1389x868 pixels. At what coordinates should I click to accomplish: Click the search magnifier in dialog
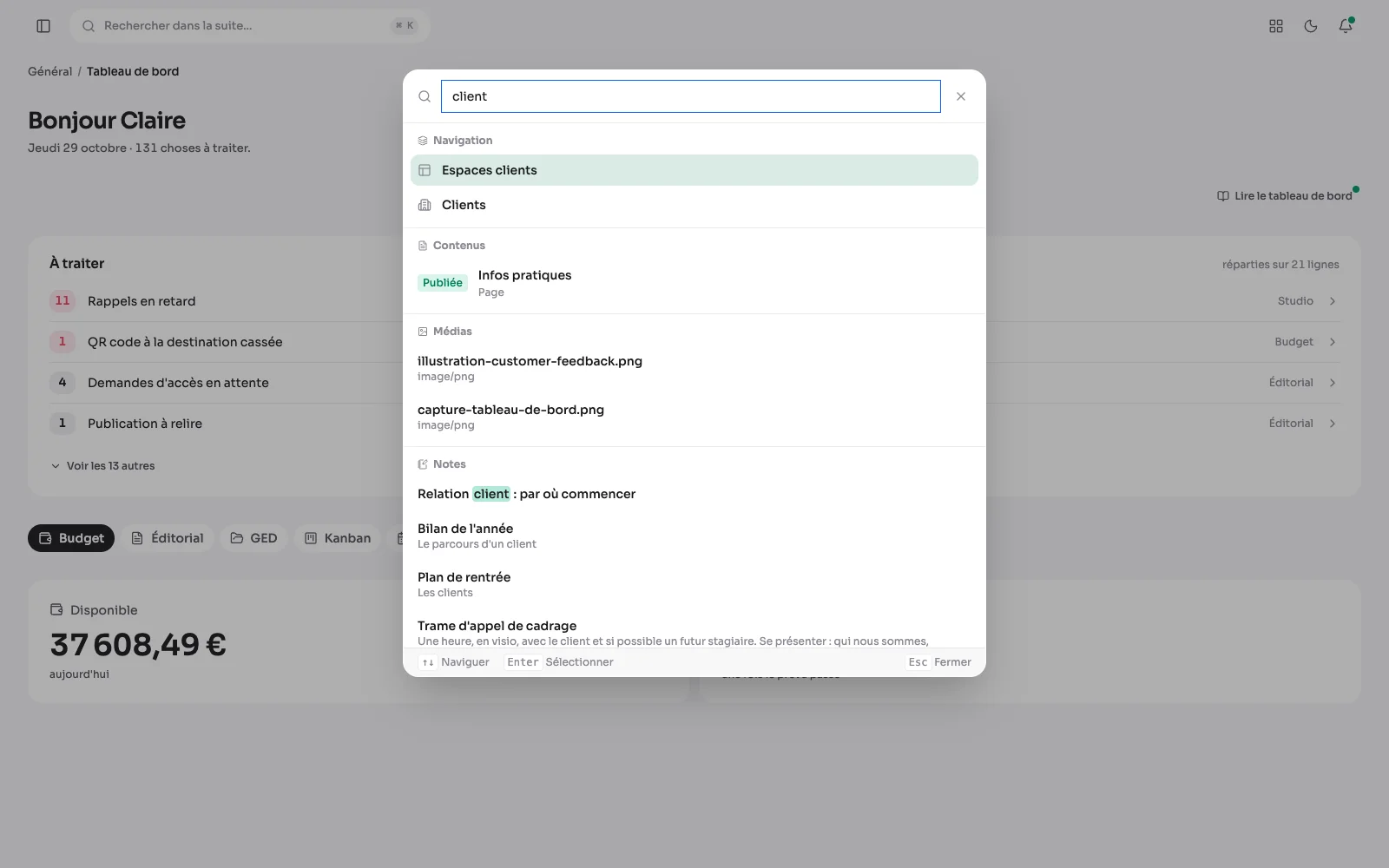425,96
